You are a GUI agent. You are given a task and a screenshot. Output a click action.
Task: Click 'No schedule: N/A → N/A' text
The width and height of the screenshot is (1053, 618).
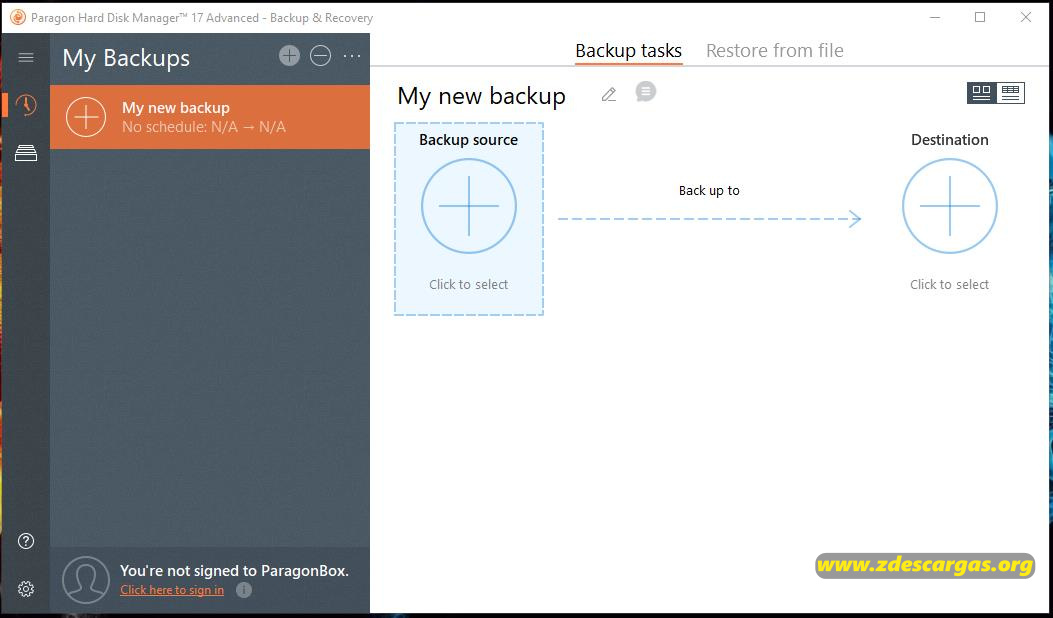coord(204,127)
